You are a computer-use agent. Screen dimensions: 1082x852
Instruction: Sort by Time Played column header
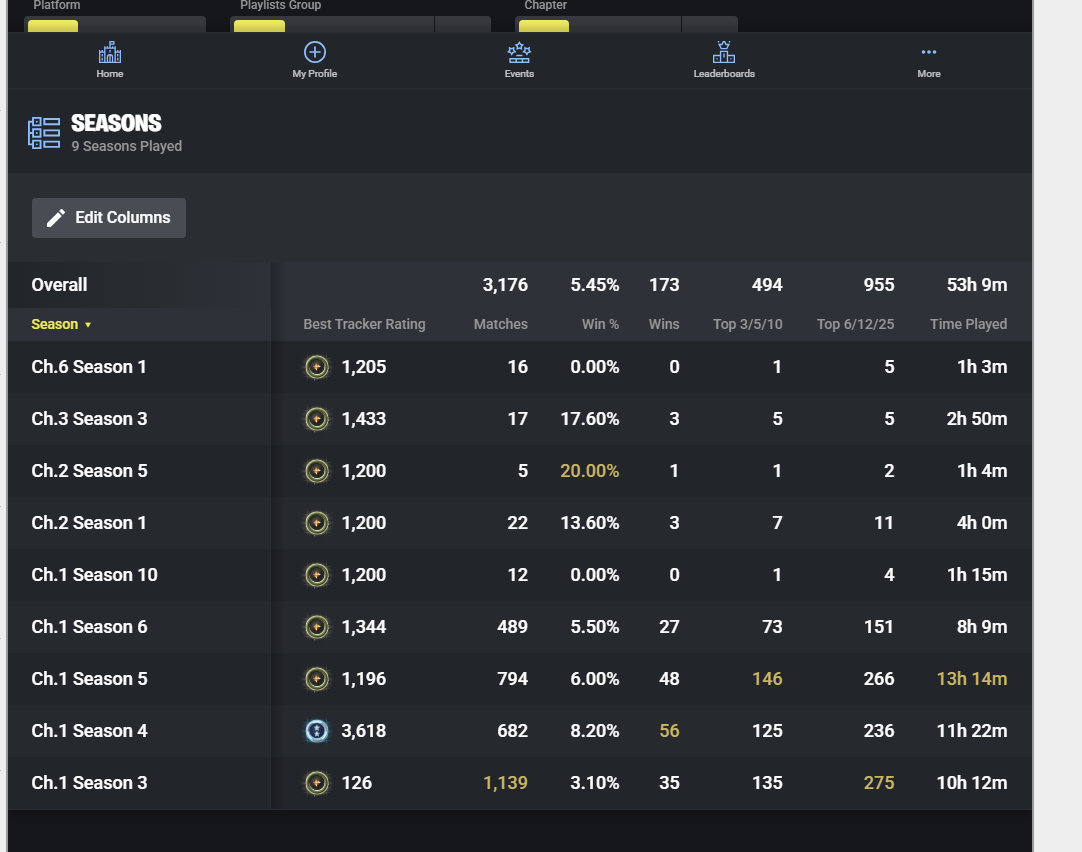(968, 324)
